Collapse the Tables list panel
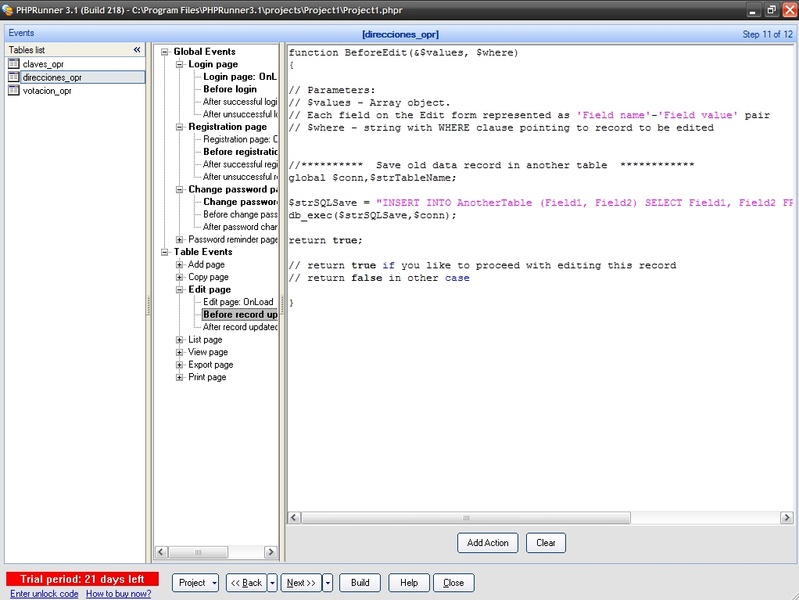 [x=137, y=49]
